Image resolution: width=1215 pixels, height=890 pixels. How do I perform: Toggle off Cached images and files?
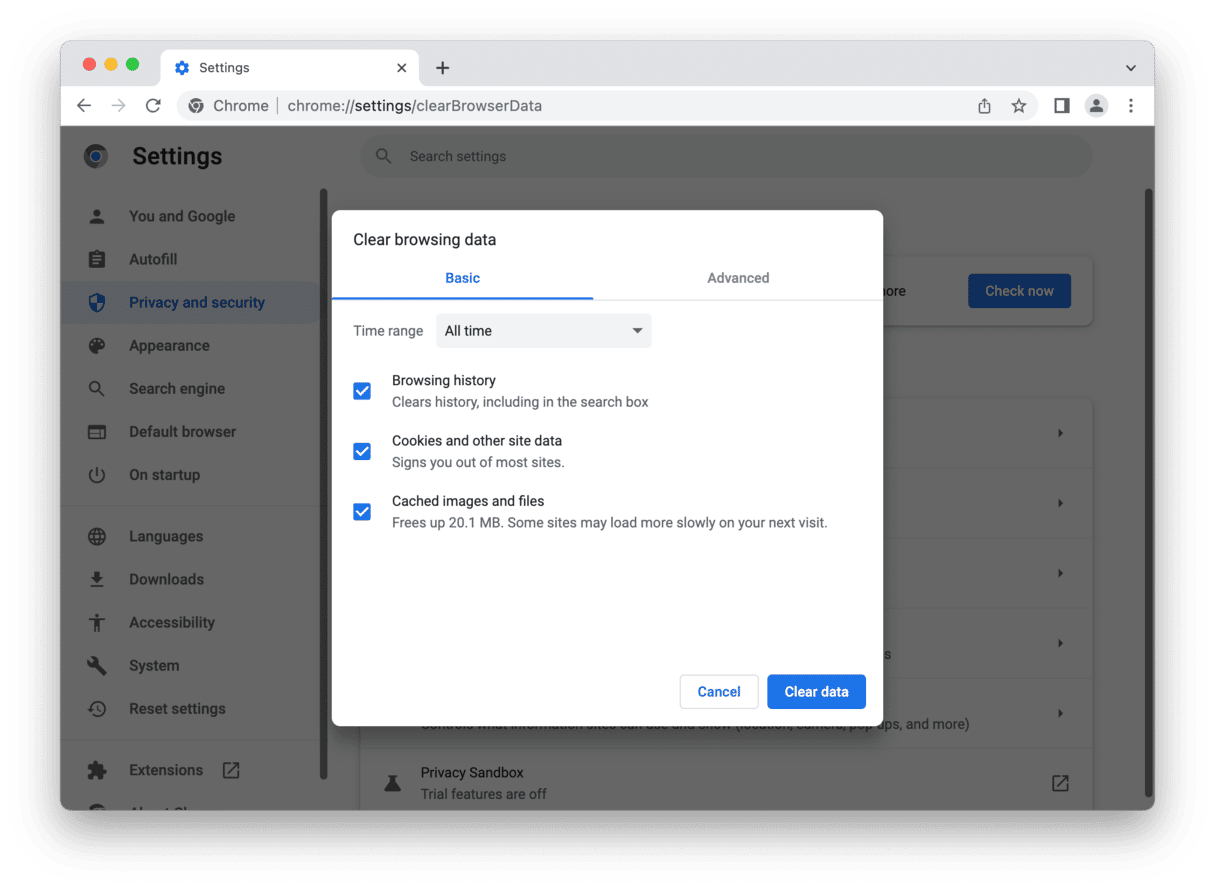point(362,511)
